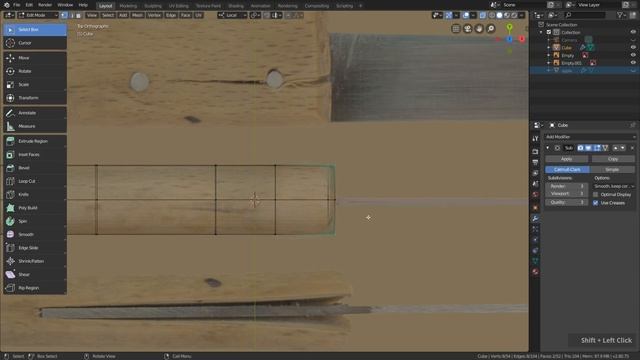Select the Inset Faces tool
Image resolution: width=640 pixels, height=360 pixels.
point(35,155)
